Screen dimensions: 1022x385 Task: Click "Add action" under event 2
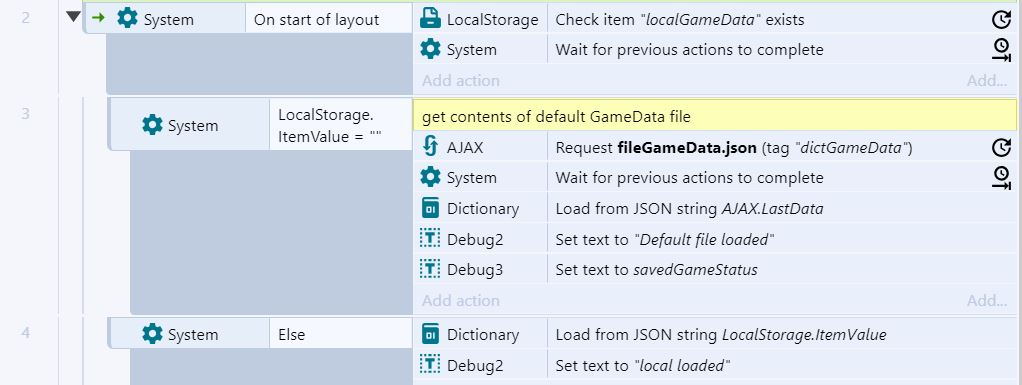pyautogui.click(x=461, y=81)
